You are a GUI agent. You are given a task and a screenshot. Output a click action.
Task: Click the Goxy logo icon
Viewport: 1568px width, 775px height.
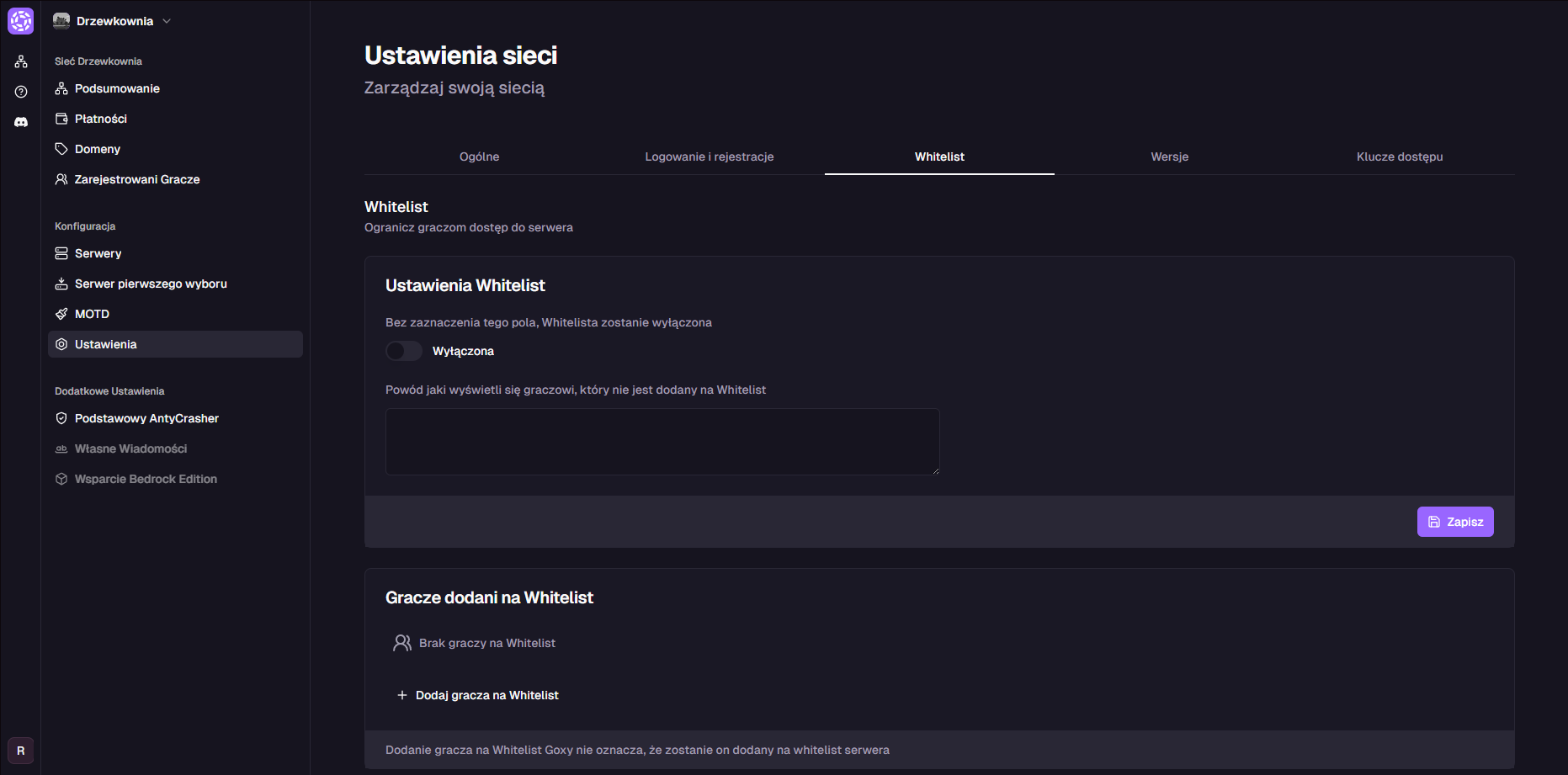[20, 21]
